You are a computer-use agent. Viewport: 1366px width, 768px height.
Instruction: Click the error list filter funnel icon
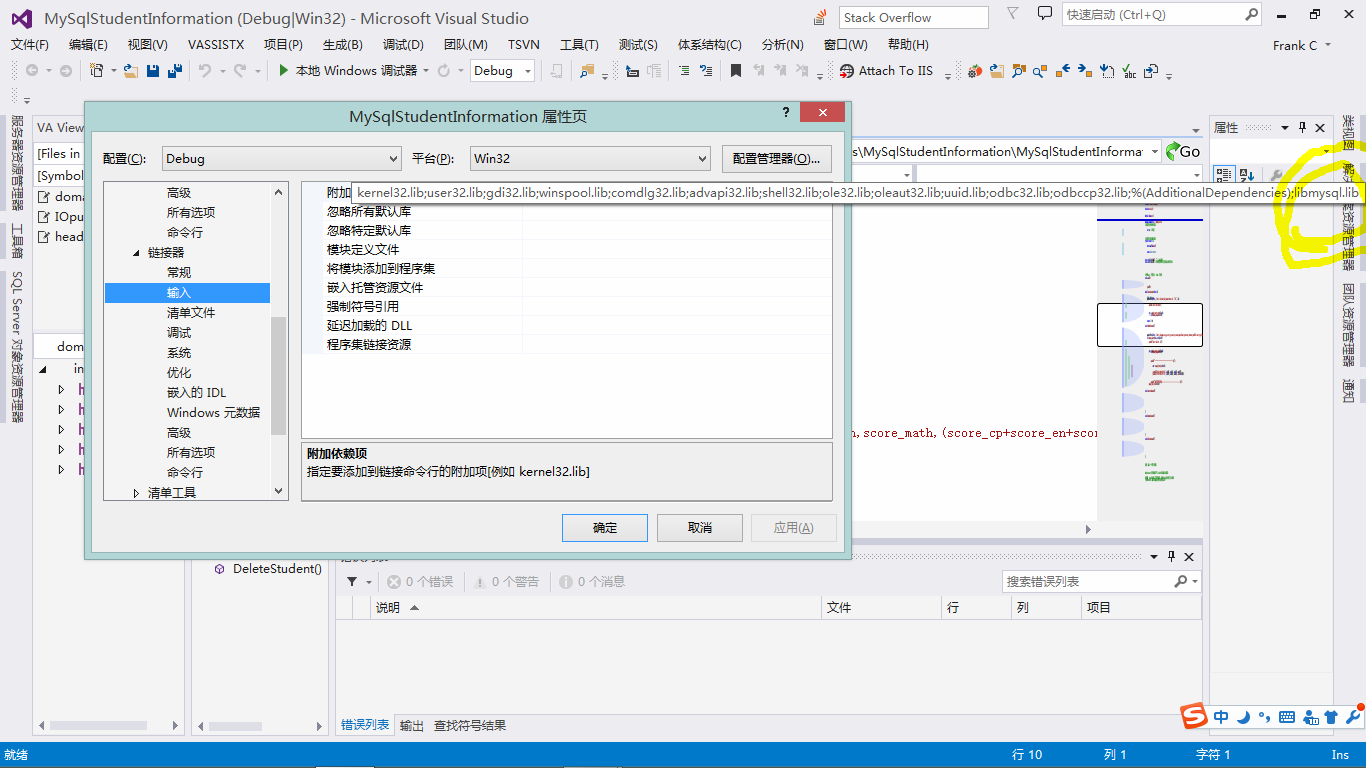352,581
